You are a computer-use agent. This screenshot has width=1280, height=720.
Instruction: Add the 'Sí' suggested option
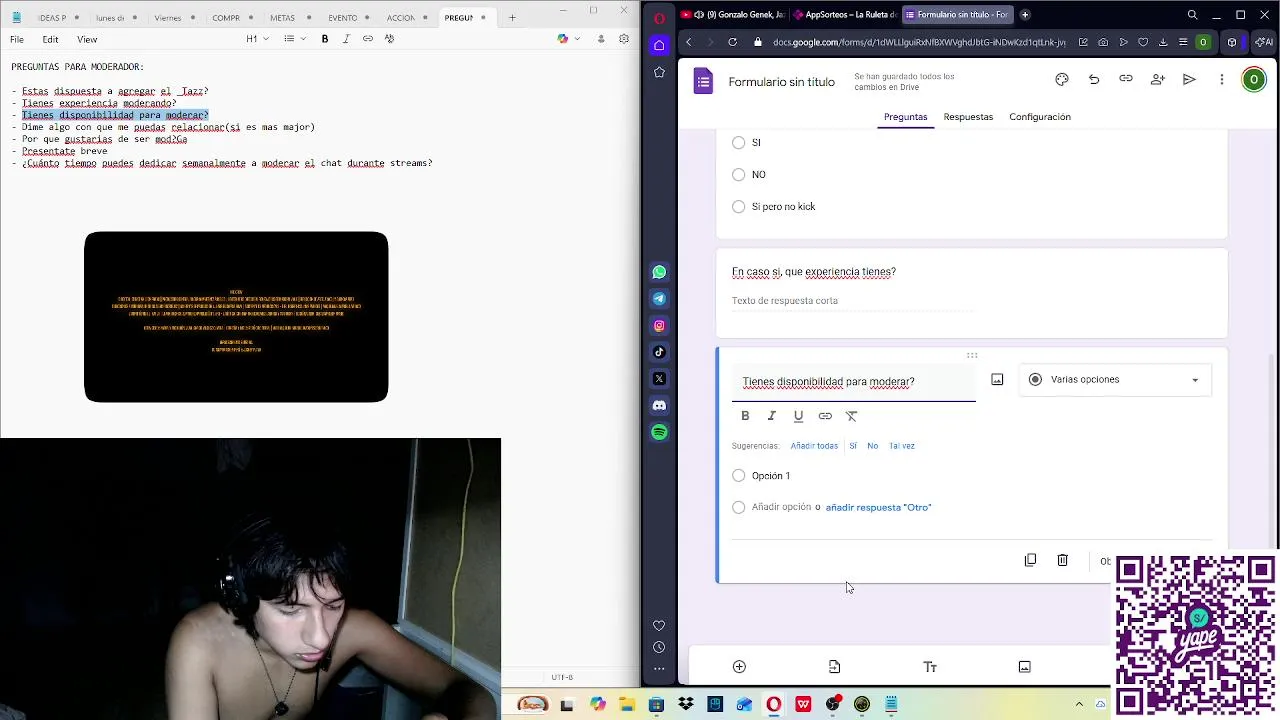pyautogui.click(x=853, y=446)
